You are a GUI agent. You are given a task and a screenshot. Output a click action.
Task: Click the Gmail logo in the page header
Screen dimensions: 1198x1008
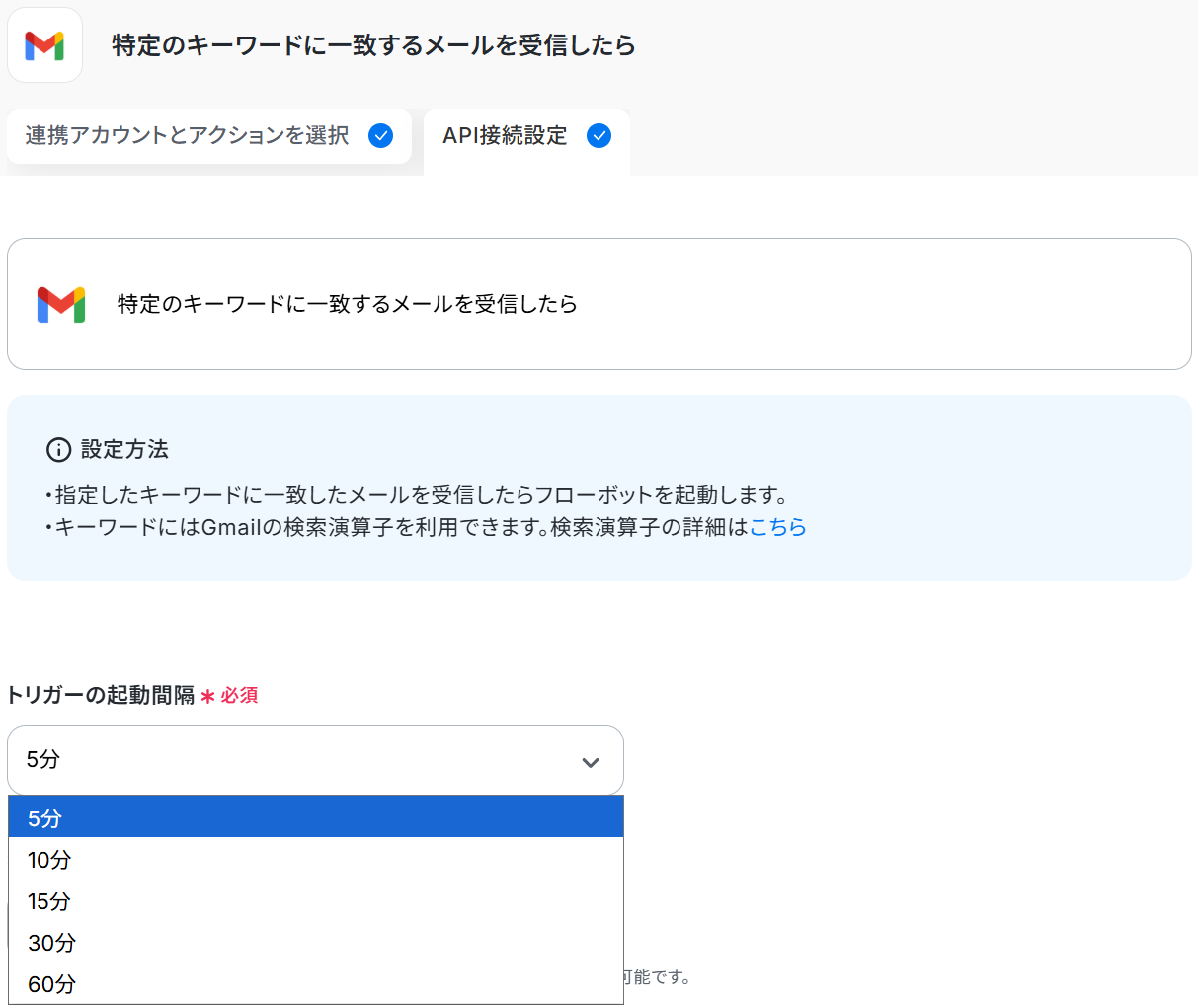click(44, 45)
